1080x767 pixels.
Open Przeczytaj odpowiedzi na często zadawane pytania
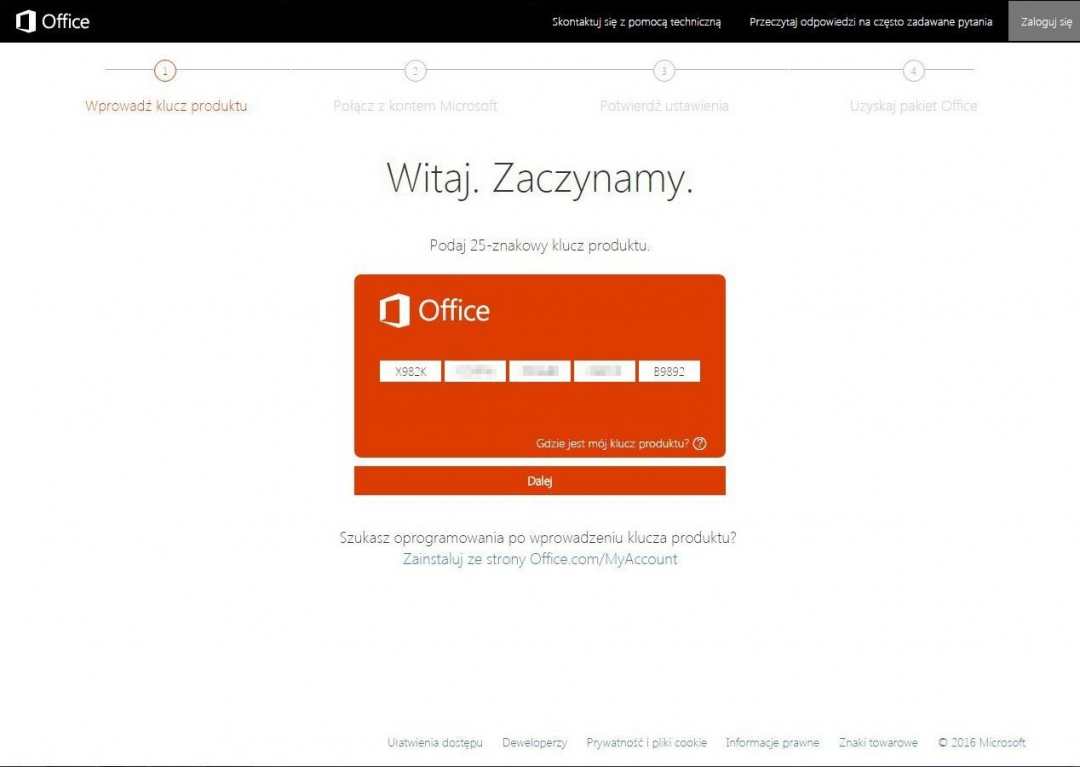click(x=870, y=22)
